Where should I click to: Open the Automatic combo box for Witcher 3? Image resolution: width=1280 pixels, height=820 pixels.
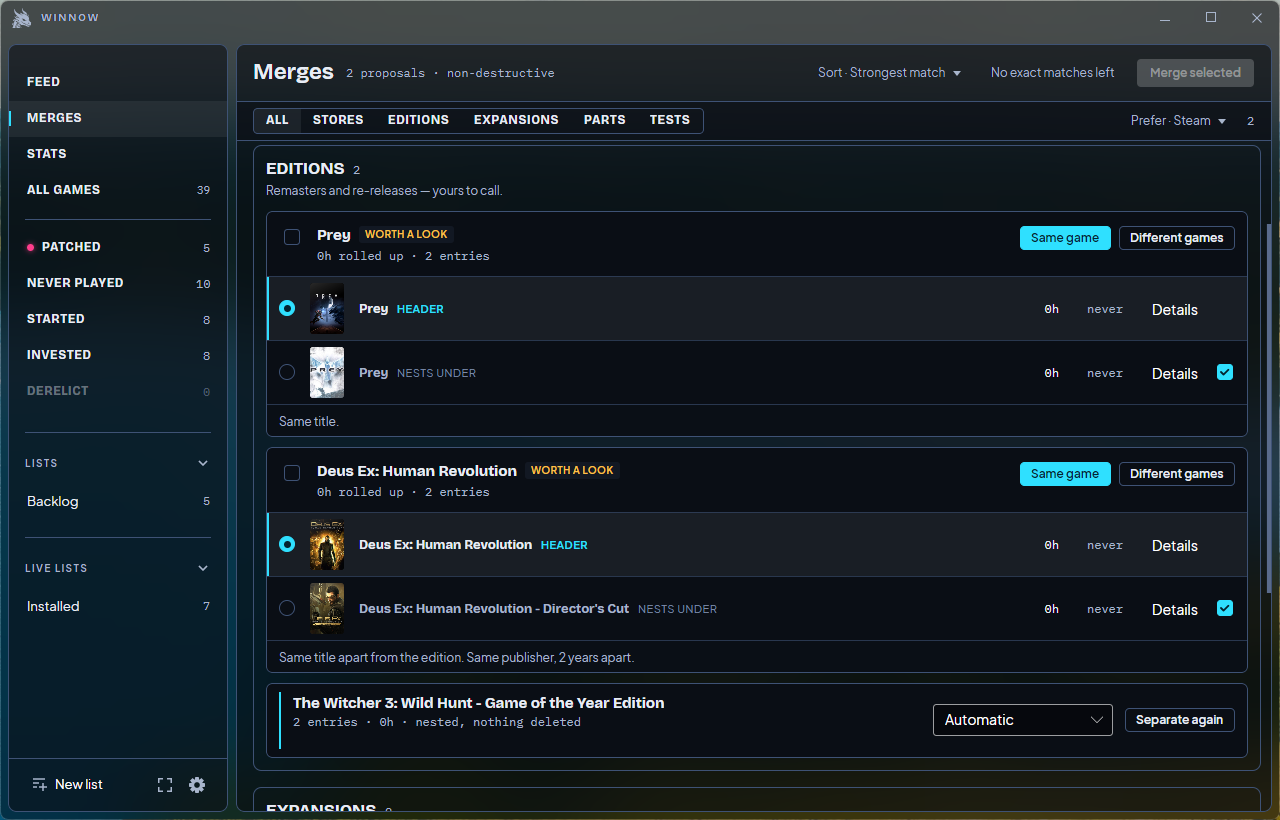click(1022, 720)
